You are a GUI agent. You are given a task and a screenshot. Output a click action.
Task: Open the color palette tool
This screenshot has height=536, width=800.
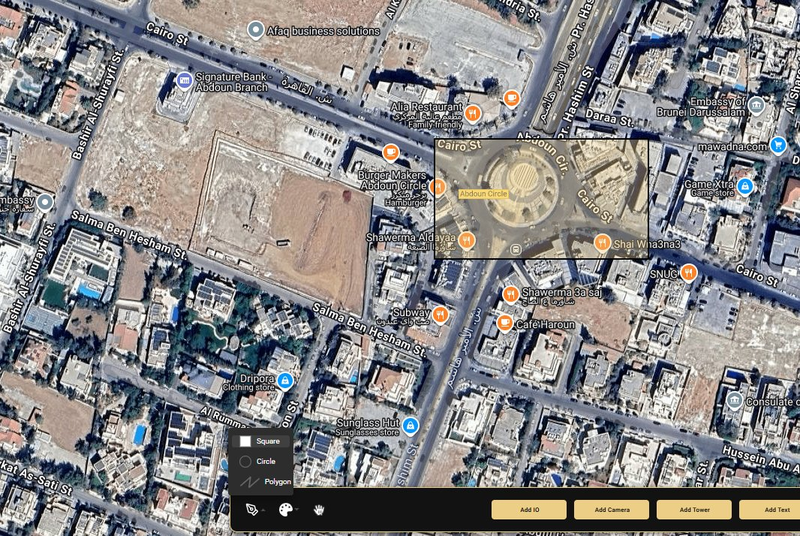pyautogui.click(x=285, y=509)
